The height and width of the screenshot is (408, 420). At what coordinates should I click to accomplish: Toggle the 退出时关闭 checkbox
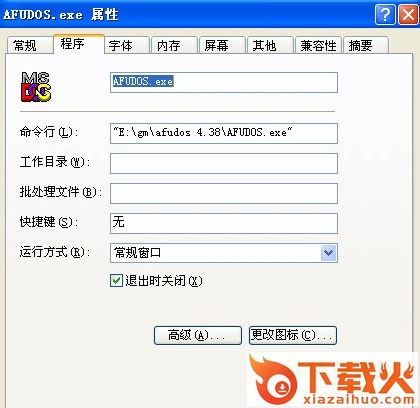(x=116, y=281)
